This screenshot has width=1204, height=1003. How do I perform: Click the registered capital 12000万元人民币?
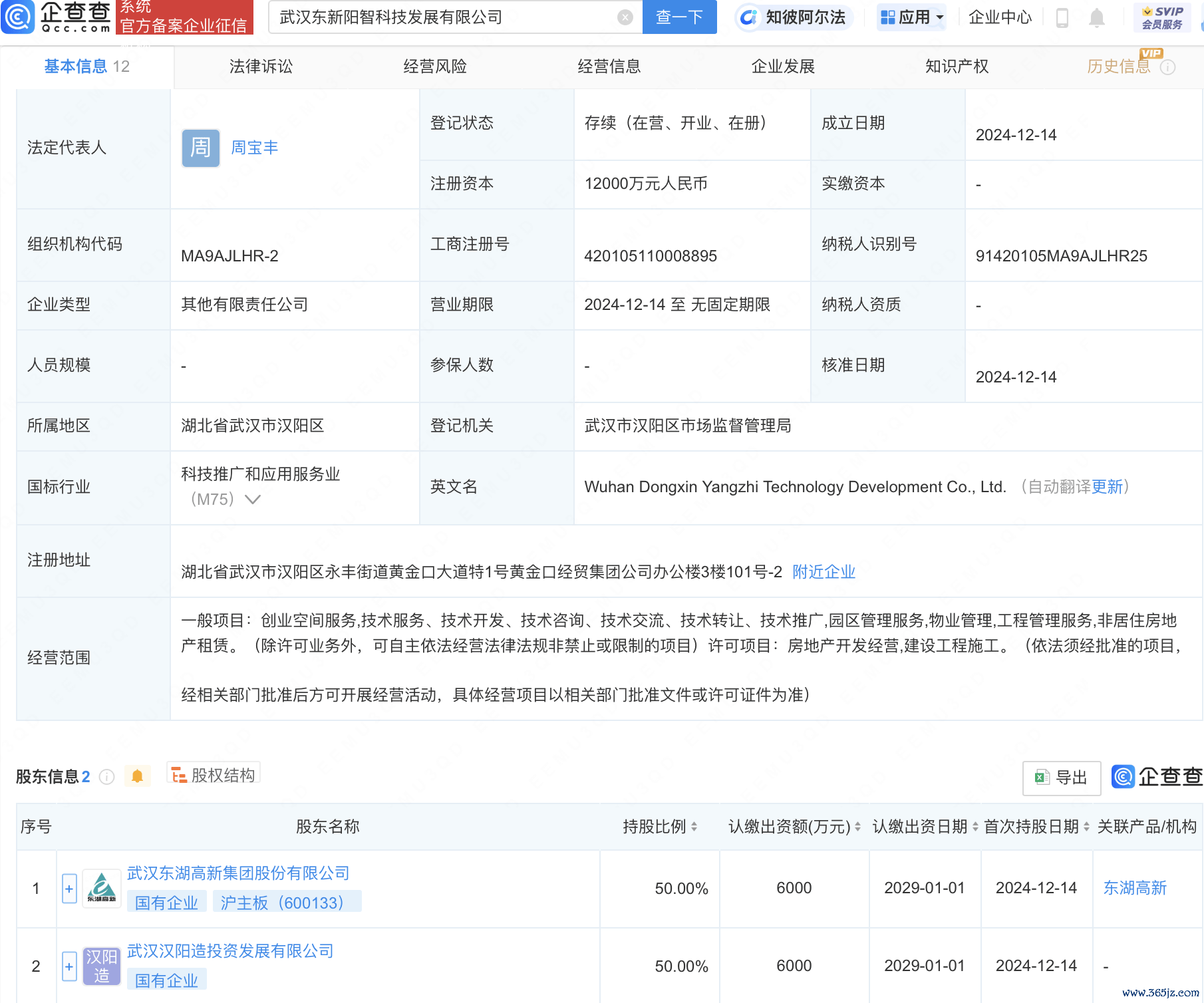pyautogui.click(x=646, y=184)
